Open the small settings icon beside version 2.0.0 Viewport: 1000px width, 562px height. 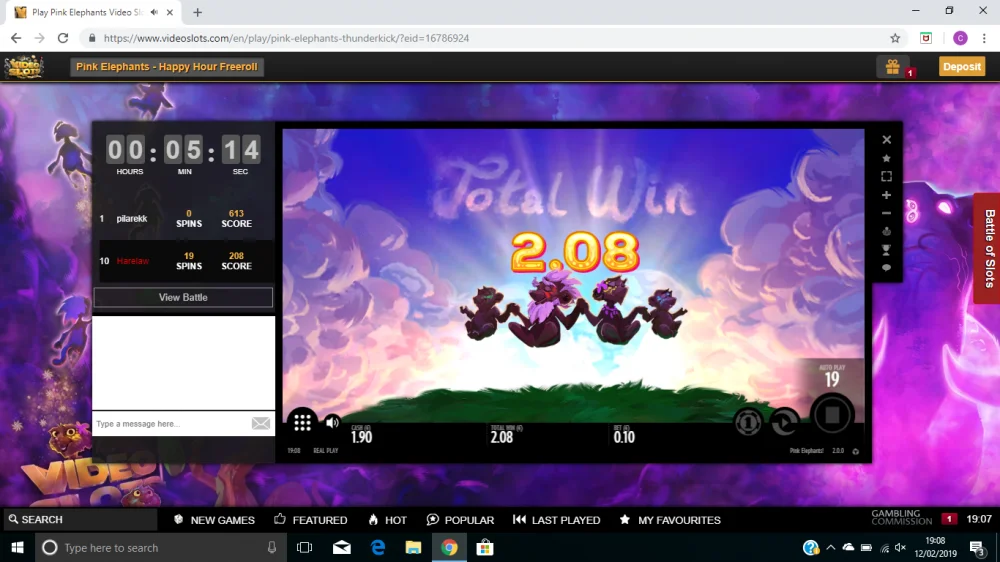coord(856,451)
